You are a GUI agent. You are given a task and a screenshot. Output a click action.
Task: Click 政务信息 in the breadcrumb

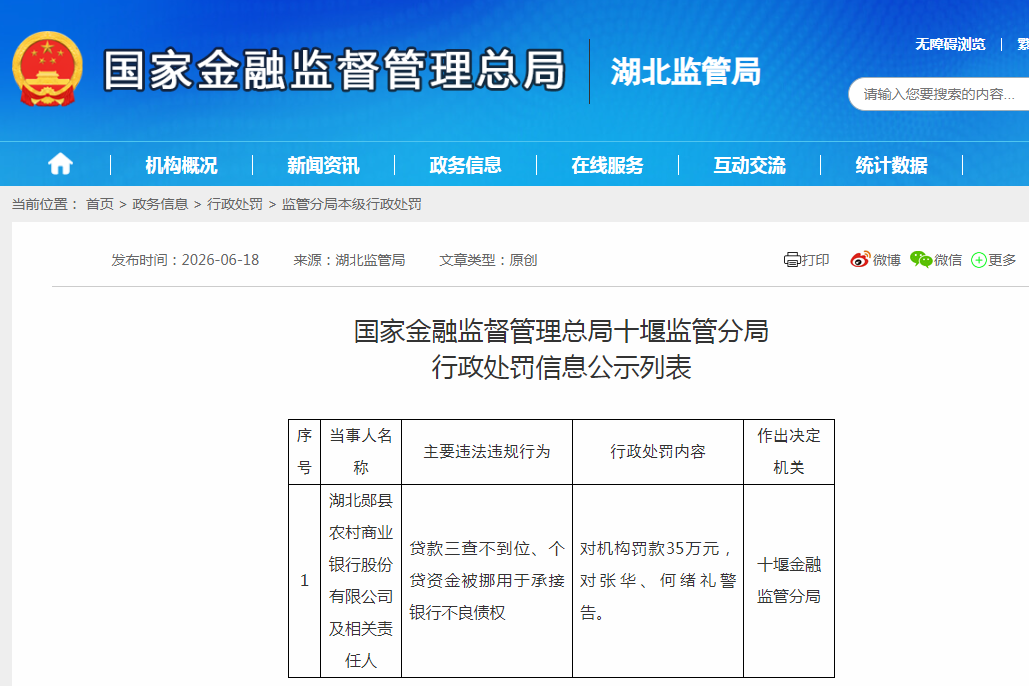160,204
